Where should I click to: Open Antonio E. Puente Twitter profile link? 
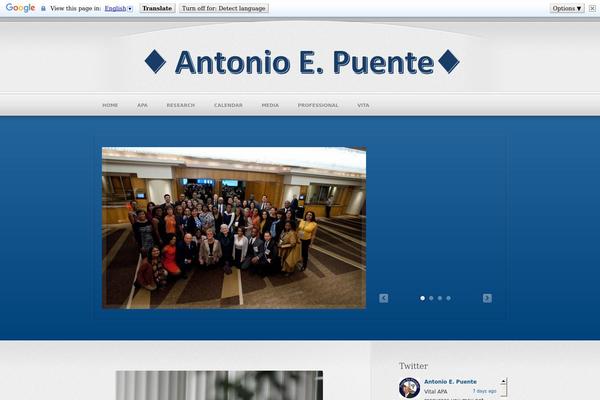pyautogui.click(x=450, y=382)
